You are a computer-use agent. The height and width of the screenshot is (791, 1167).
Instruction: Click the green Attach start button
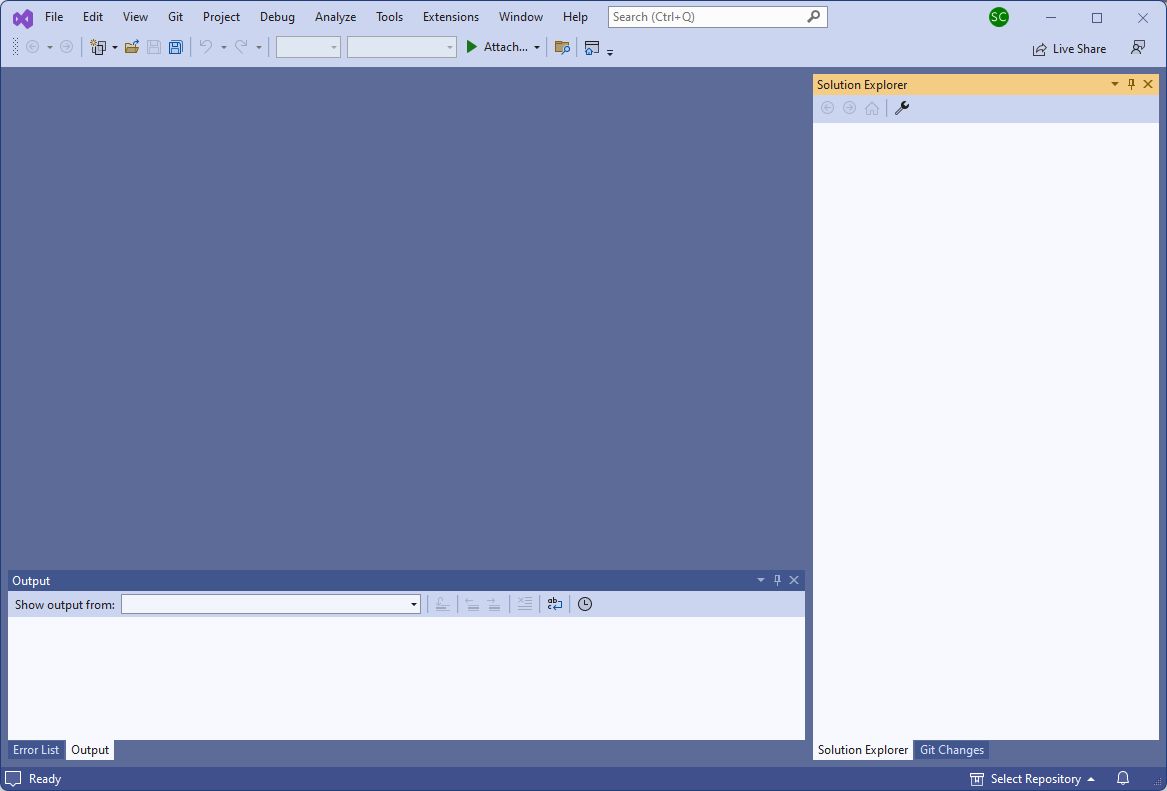click(x=496, y=47)
